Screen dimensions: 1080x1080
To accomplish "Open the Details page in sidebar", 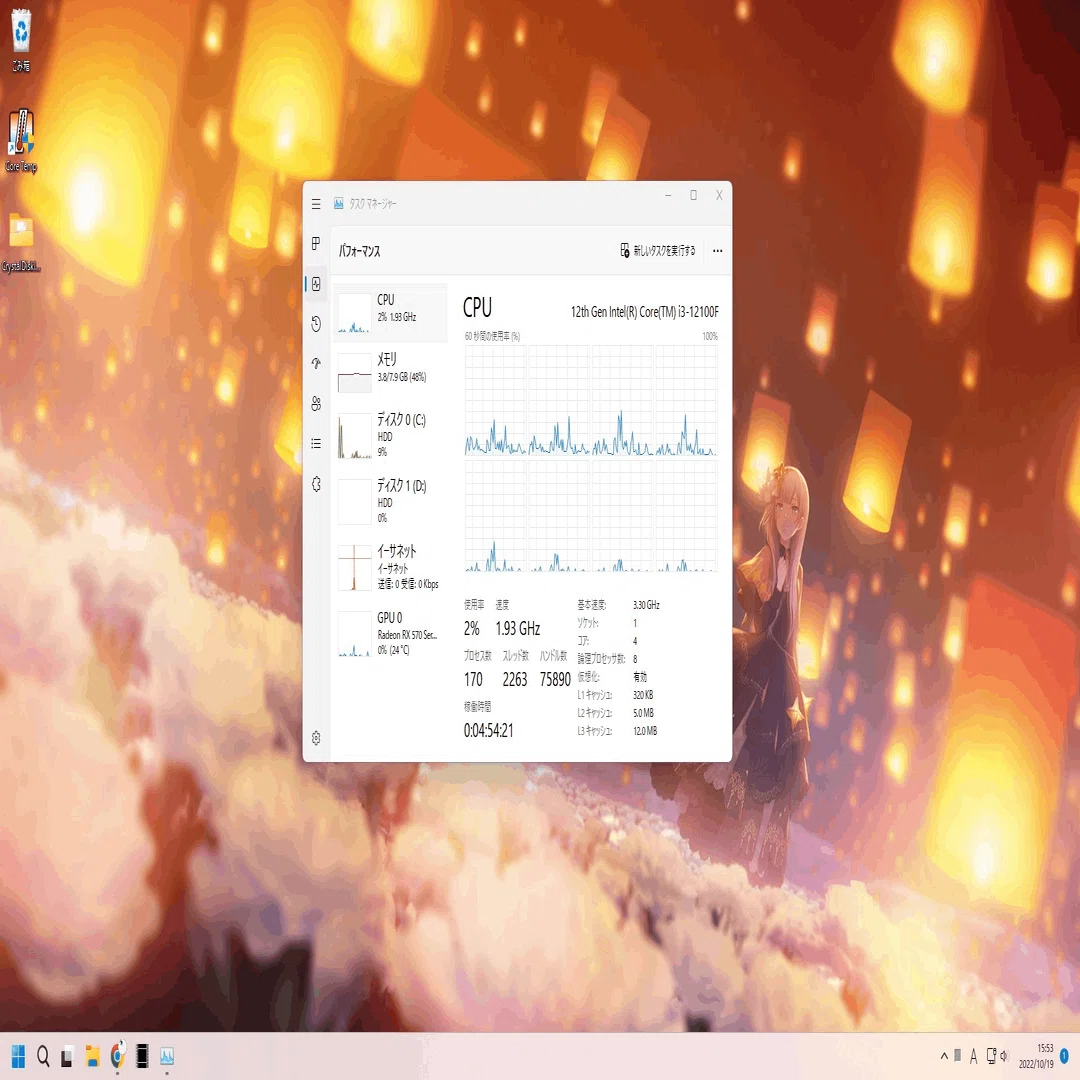I will pyautogui.click(x=315, y=444).
